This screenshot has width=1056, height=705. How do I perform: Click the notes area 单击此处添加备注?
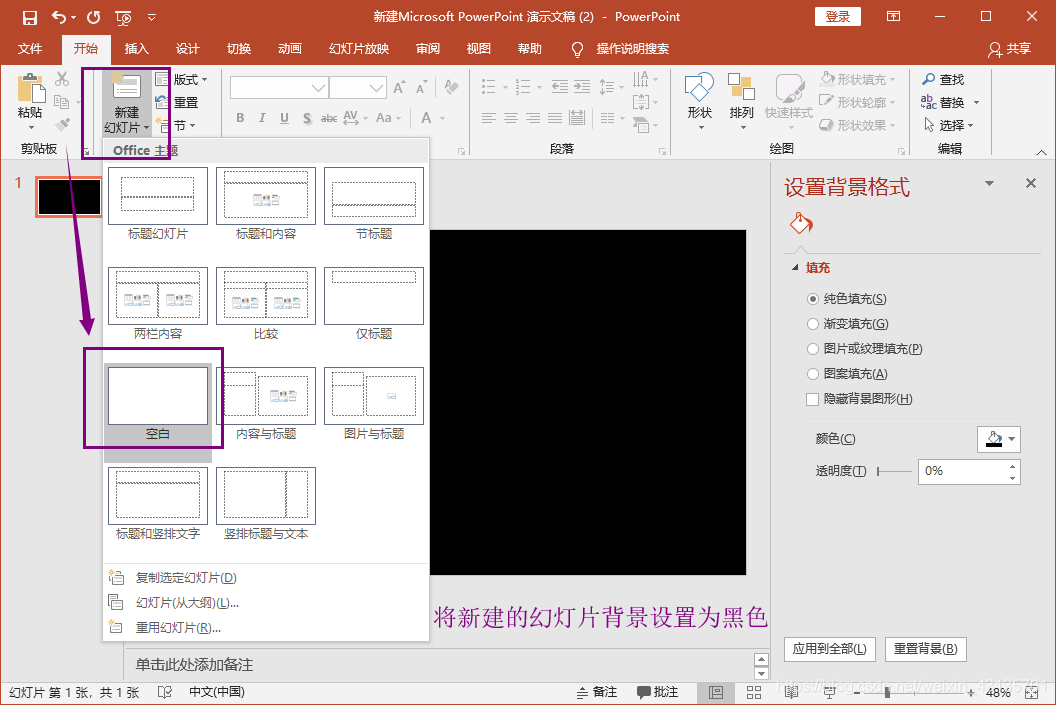coord(194,665)
